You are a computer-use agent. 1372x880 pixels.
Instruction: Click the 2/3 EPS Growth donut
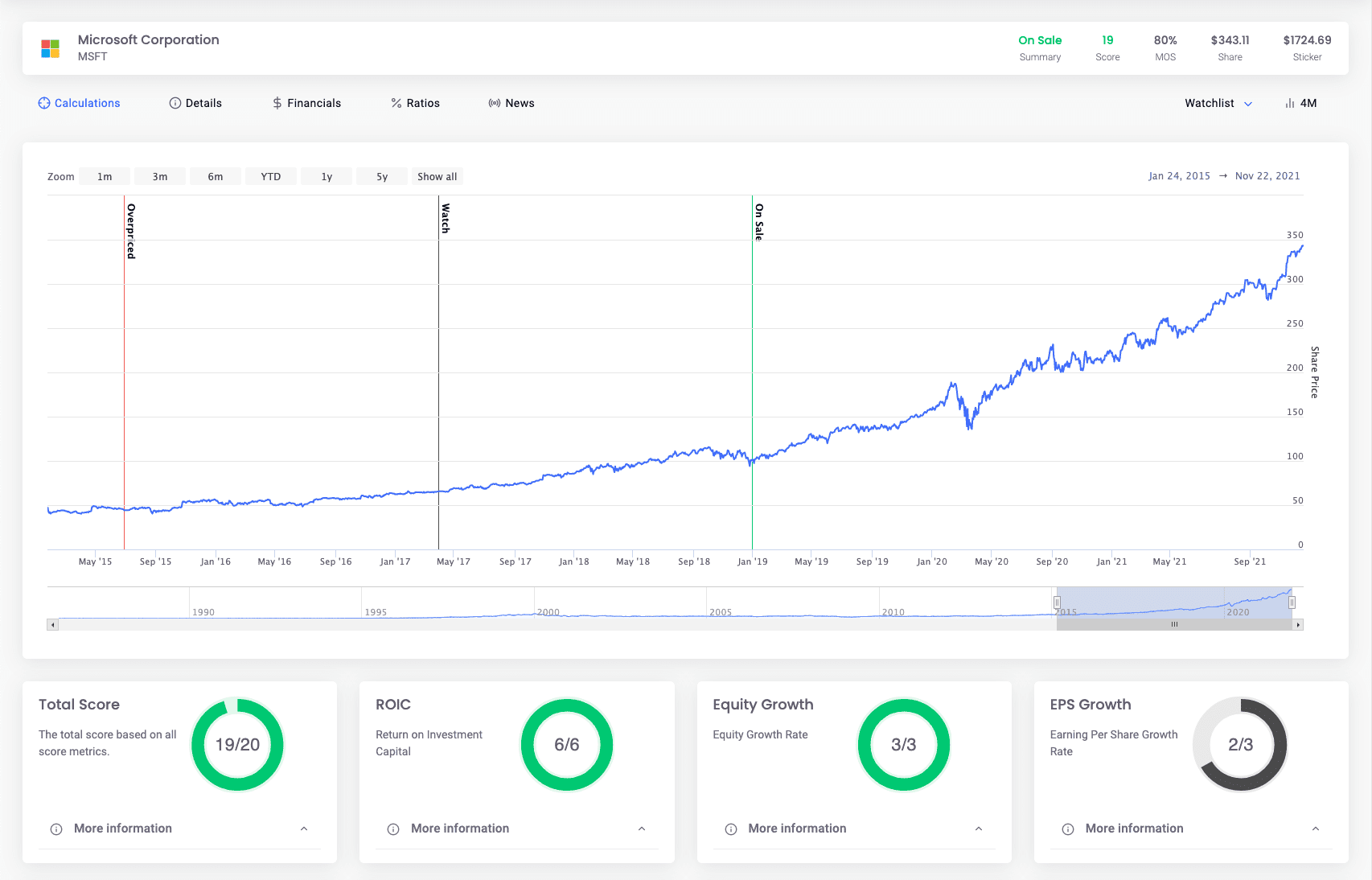coord(1241,745)
